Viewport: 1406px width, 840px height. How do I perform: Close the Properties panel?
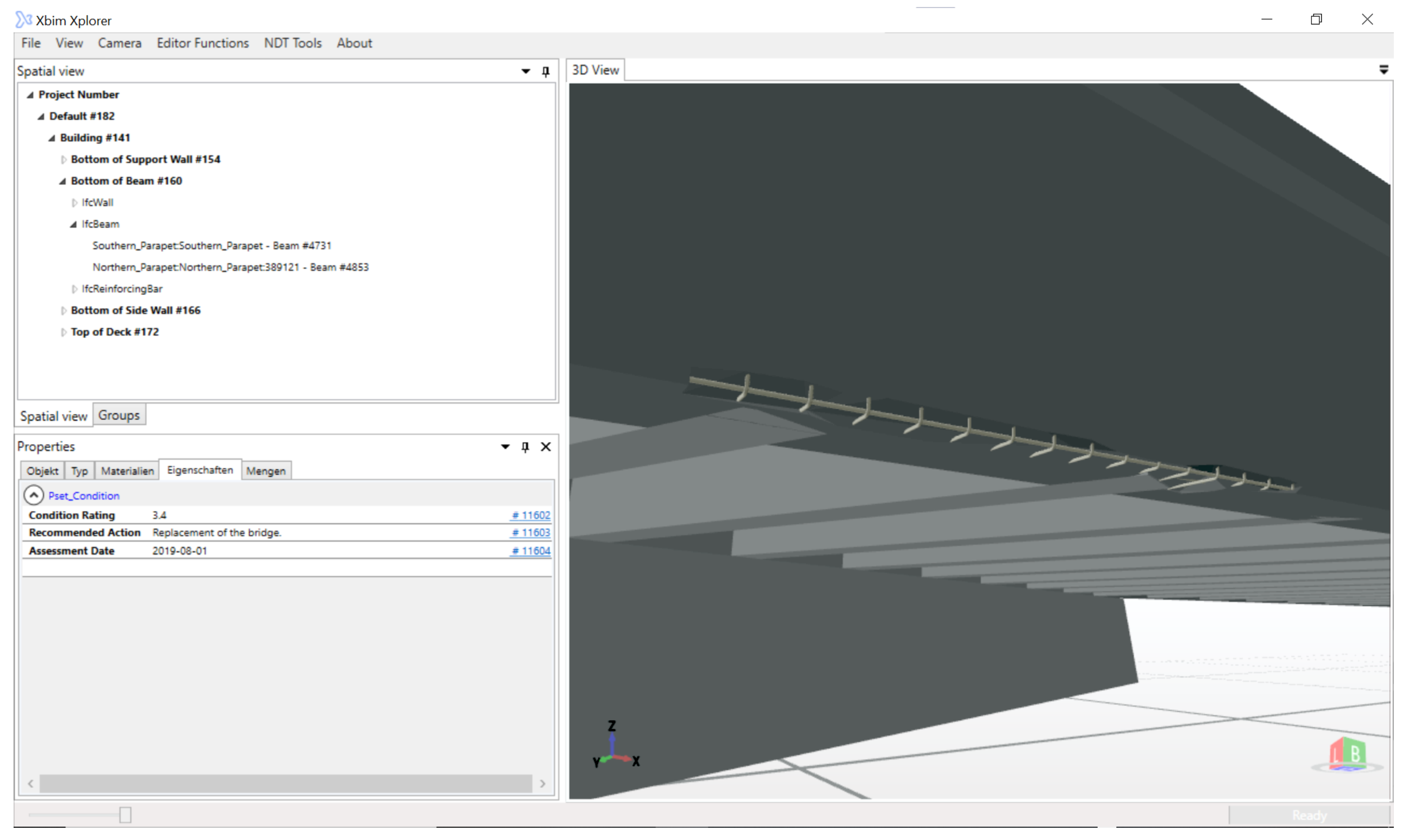tap(545, 447)
